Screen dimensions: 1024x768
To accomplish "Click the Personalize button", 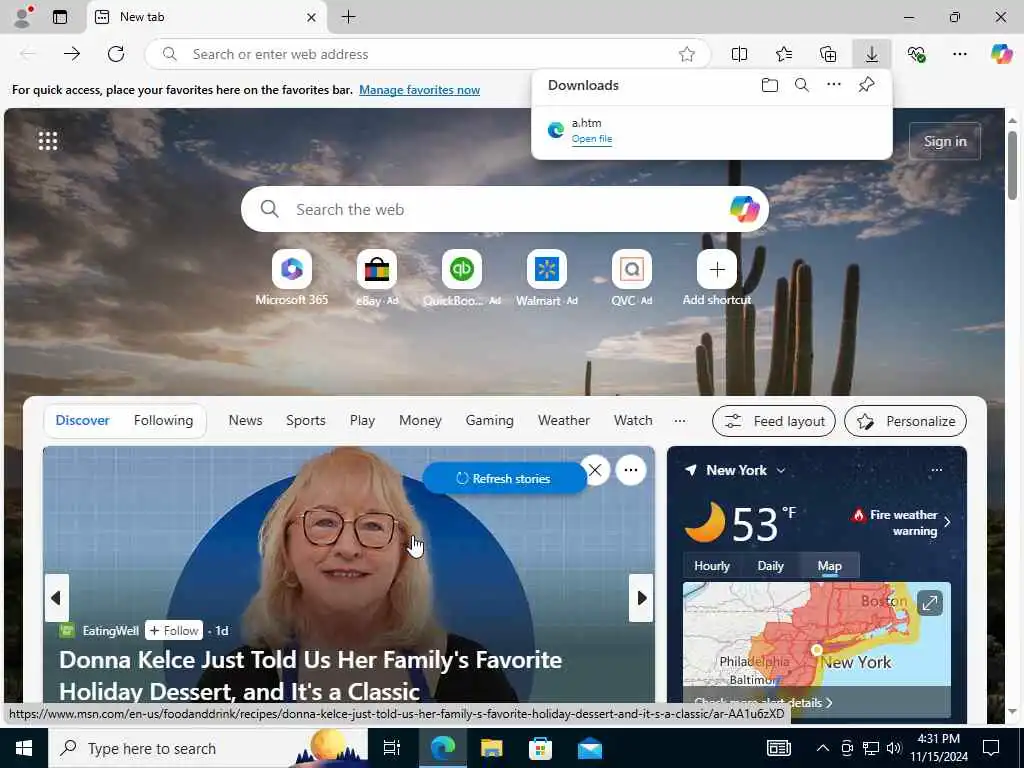I will pyautogui.click(x=906, y=421).
